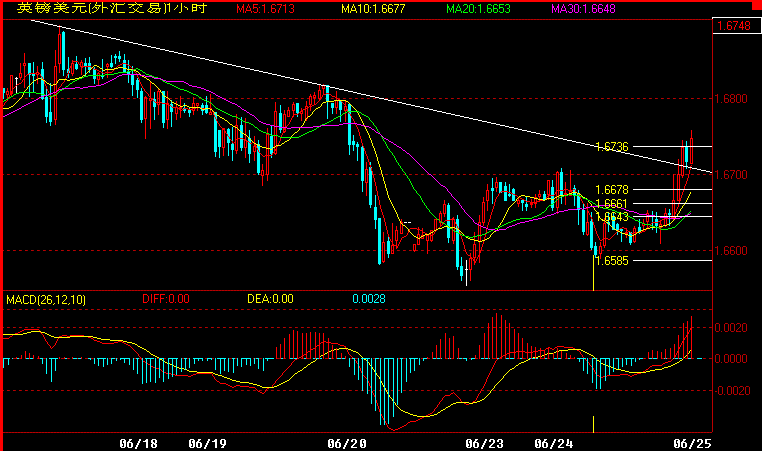
Task: Click the 1.6643 price level annotation
Action: tap(612, 217)
